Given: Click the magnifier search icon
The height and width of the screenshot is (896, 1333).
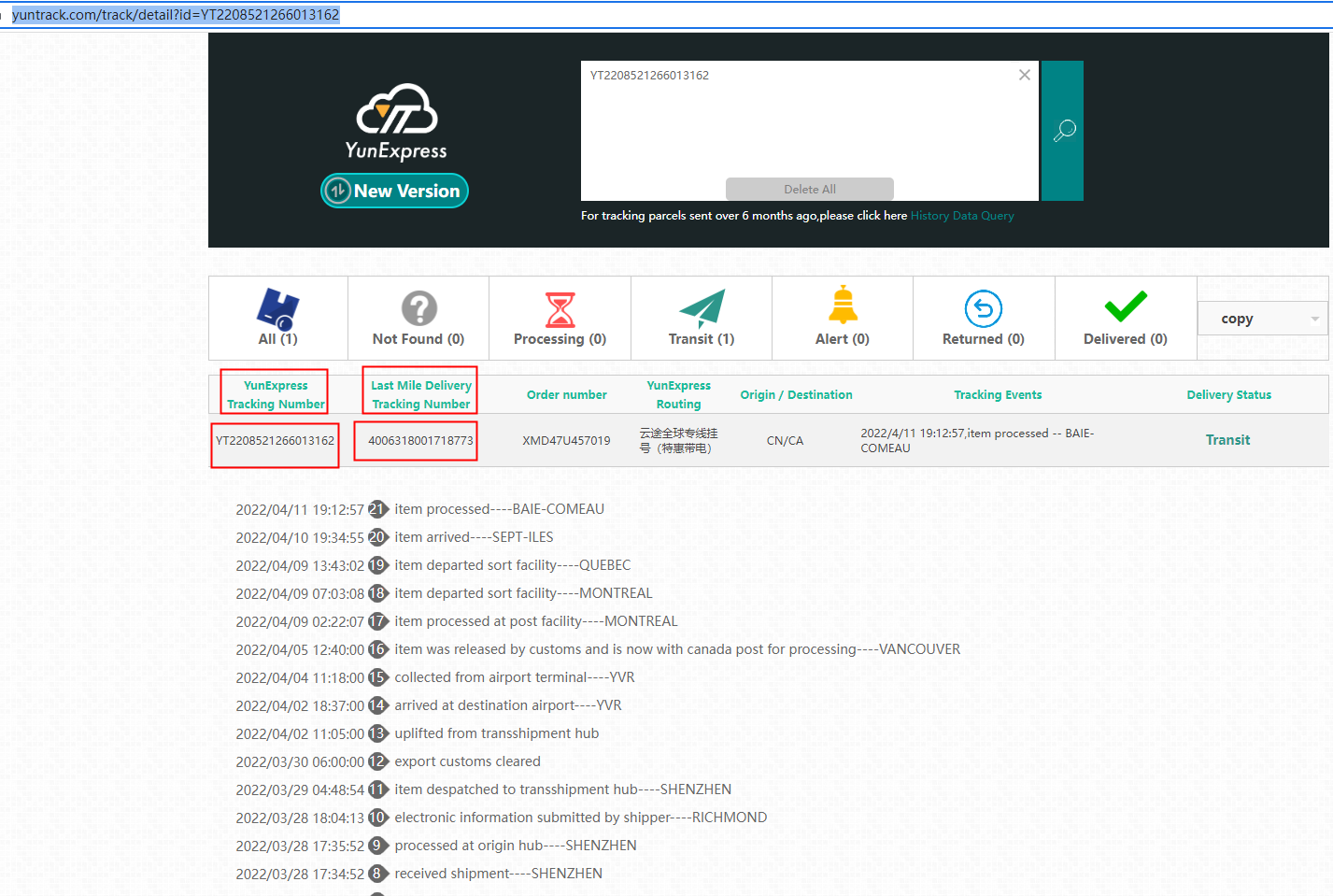Looking at the screenshot, I should (1063, 131).
